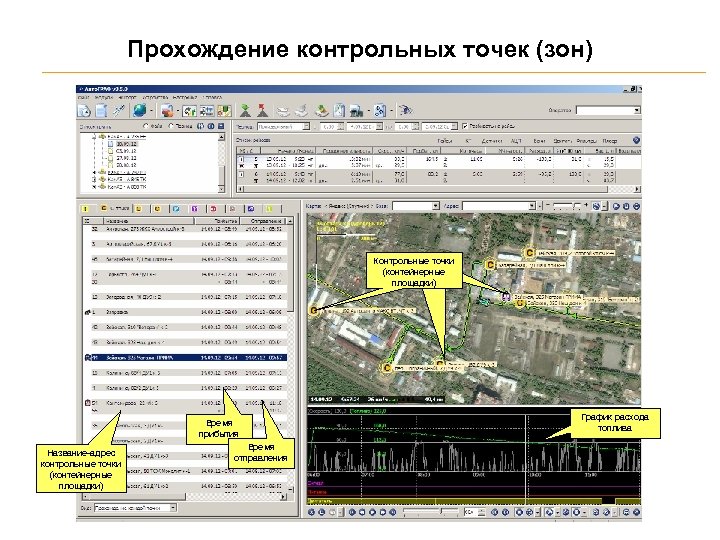720x540 pixels.
Task: Click the sliders settings icon in the main toolbar
Action: point(207,111)
